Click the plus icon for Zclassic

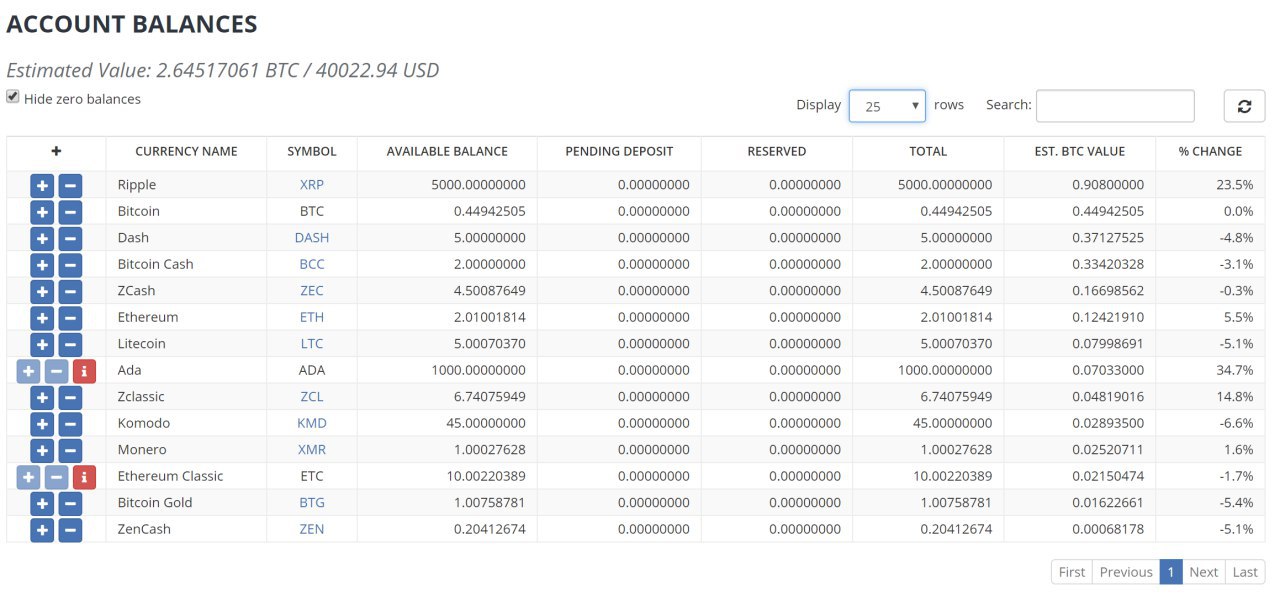click(x=42, y=397)
